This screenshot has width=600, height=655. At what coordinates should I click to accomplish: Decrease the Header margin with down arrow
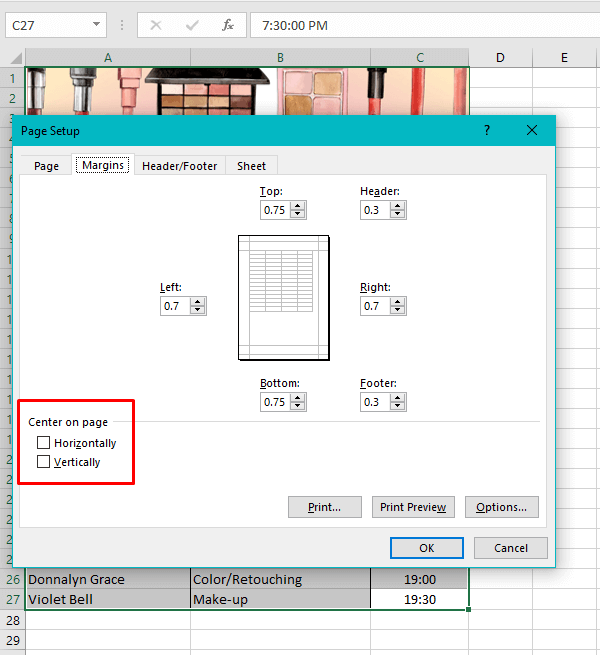pos(398,215)
